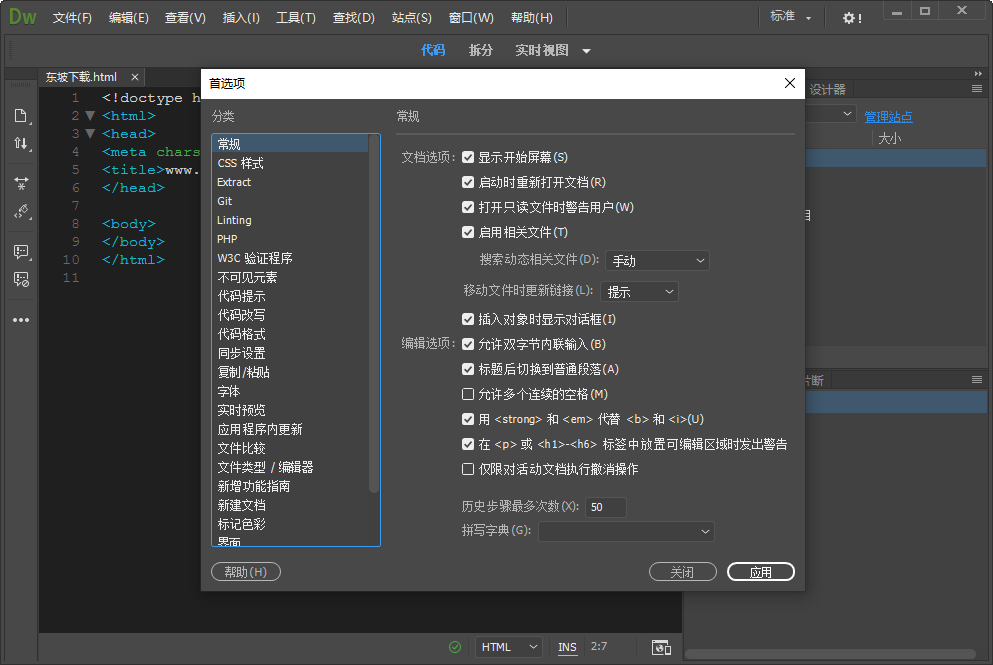The height and width of the screenshot is (665, 993).
Task: Click the 帮助(H) button in the dialog
Action: [246, 572]
